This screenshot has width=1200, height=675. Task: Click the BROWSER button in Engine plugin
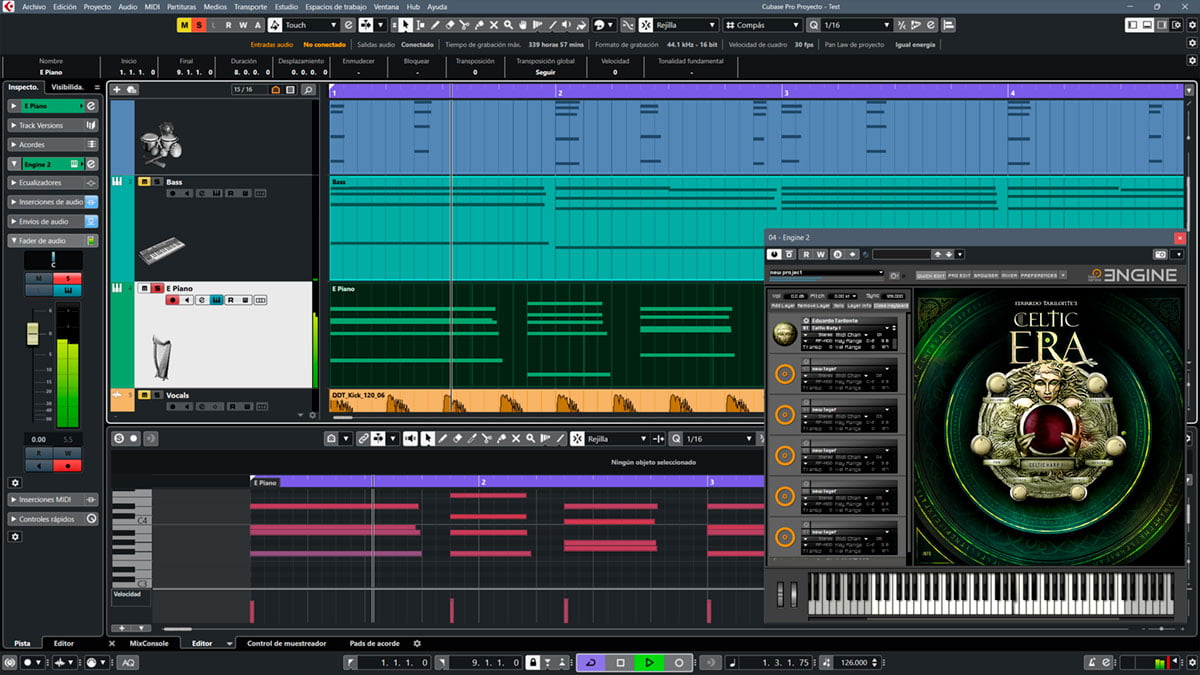point(986,274)
